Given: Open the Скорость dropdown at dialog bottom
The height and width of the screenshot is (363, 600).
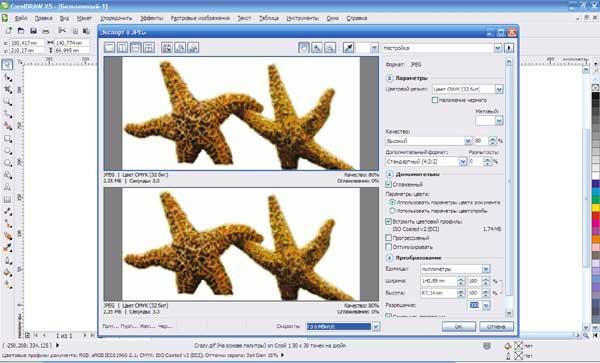Looking at the screenshot, I should pos(376,326).
